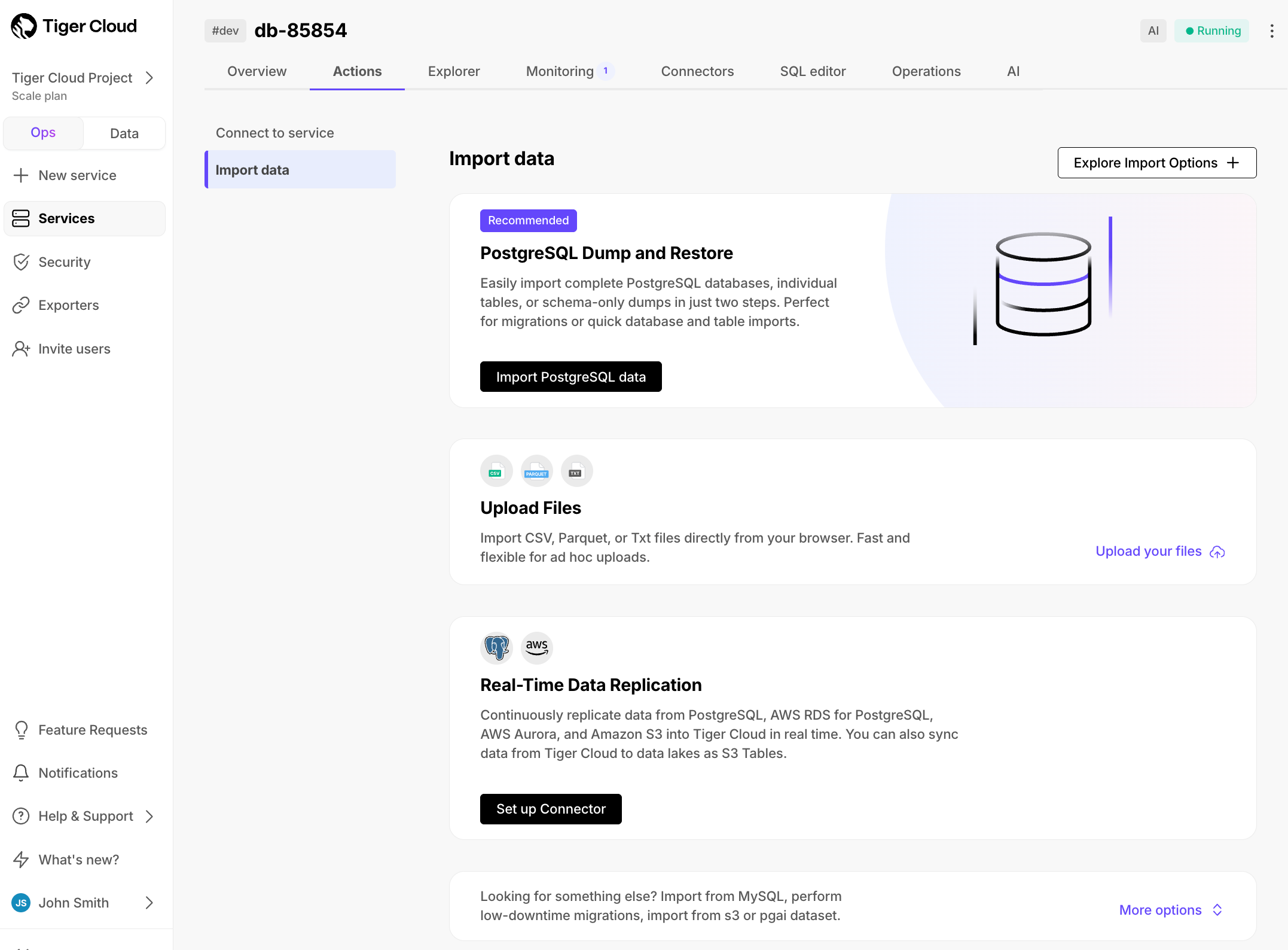Click the cloud upload icon

pos(1217,552)
